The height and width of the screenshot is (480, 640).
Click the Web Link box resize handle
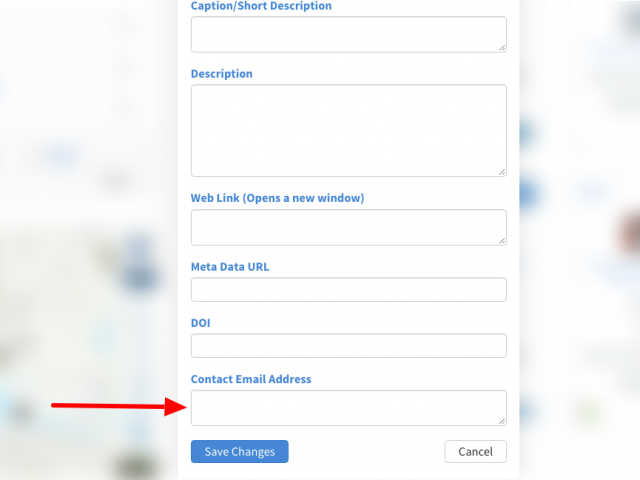502,241
